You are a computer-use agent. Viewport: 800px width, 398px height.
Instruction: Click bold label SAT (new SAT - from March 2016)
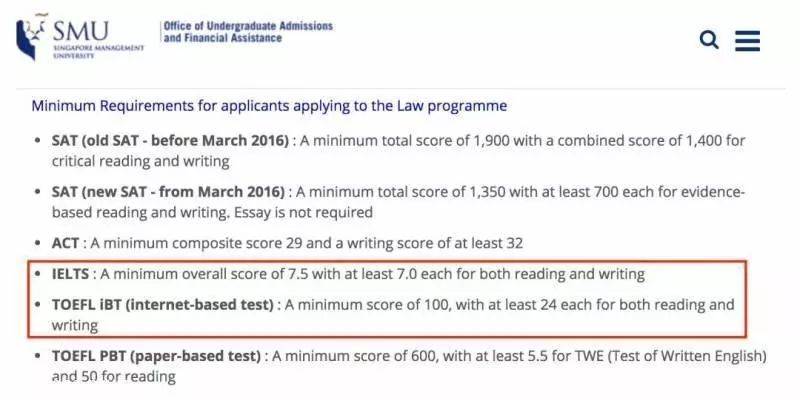click(x=168, y=192)
